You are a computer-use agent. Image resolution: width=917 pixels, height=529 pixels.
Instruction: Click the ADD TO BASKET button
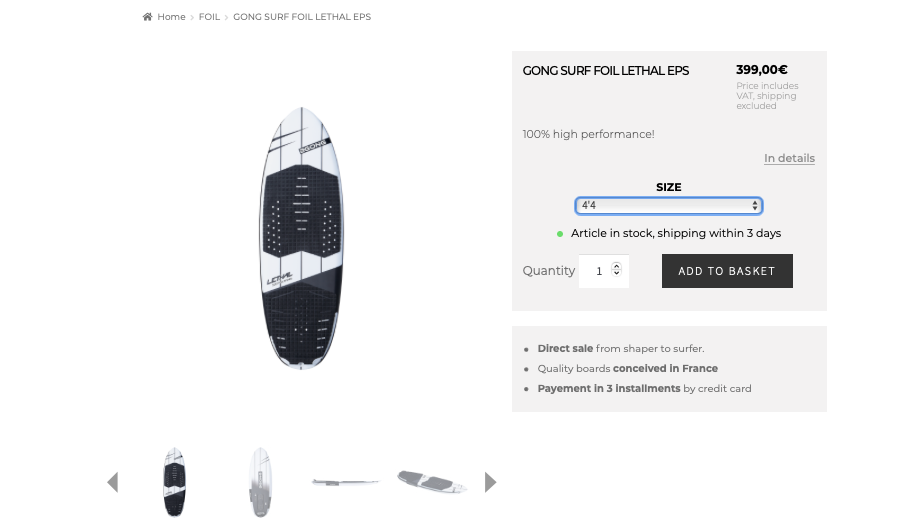[x=727, y=271]
